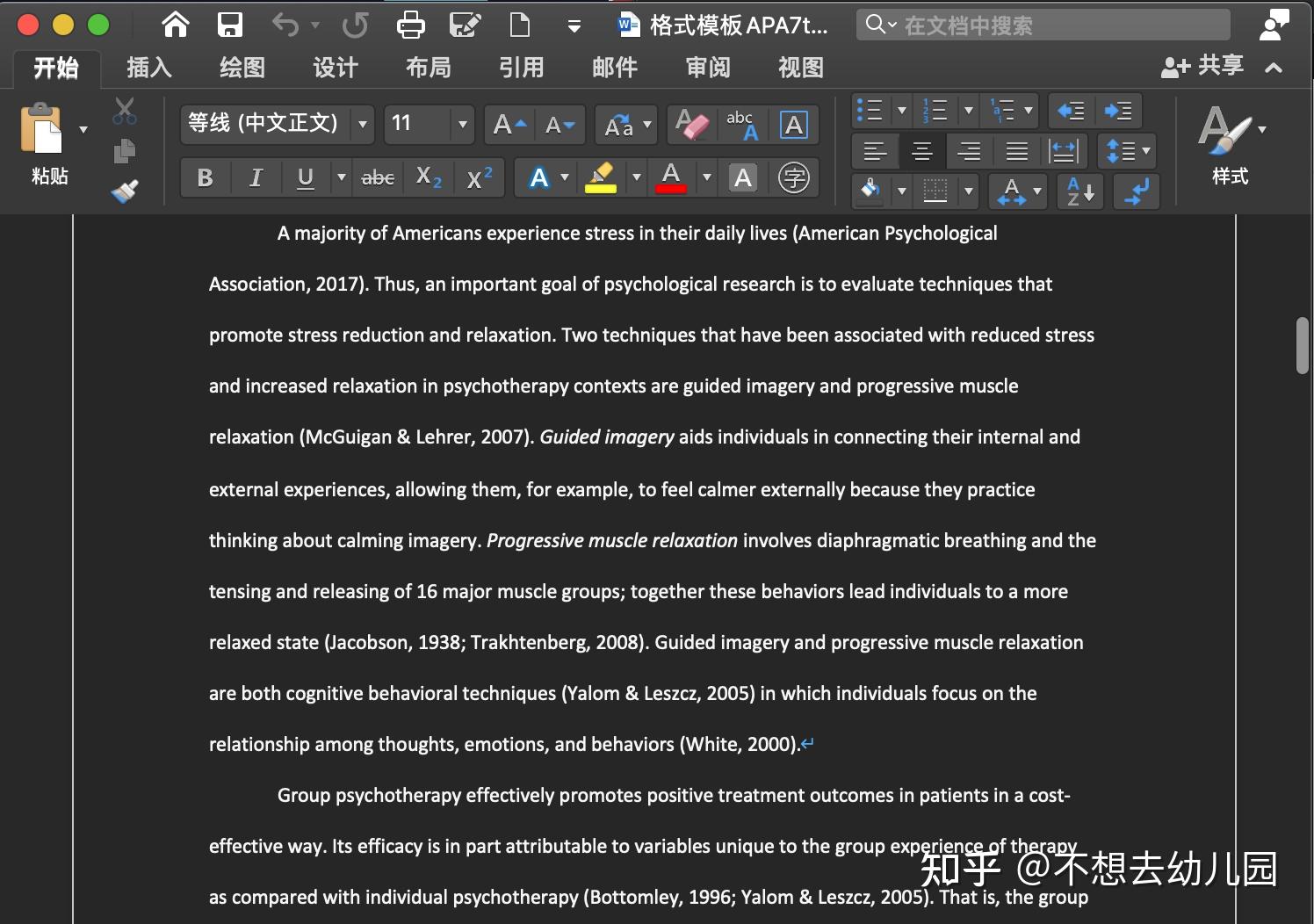The width and height of the screenshot is (1314, 924).
Task: Align text left
Action: click(x=875, y=151)
